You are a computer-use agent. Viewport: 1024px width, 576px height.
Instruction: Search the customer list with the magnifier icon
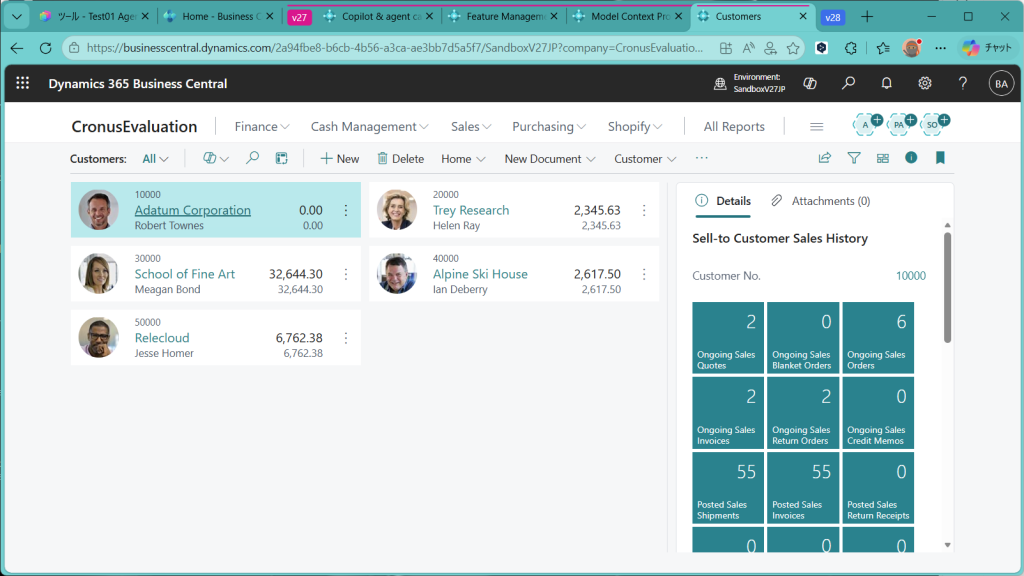click(252, 158)
